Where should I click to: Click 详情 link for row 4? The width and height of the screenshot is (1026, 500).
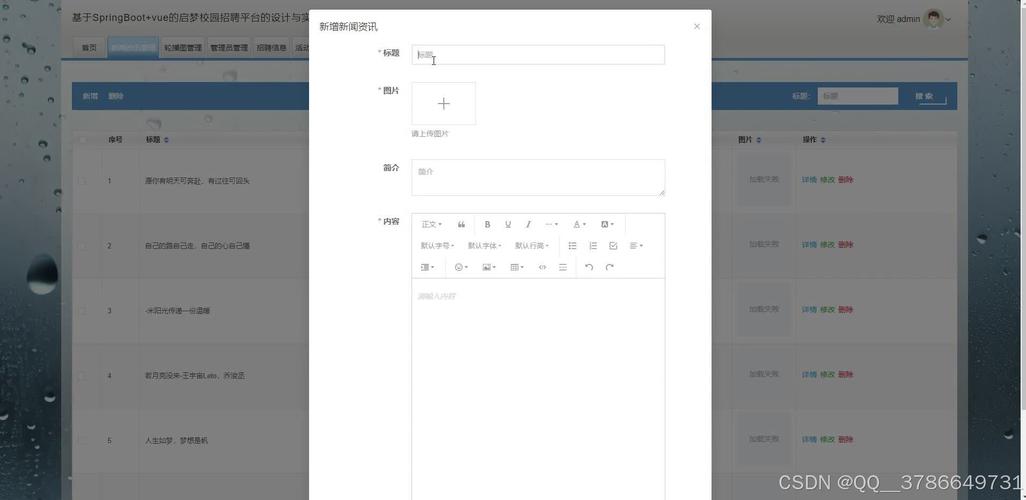pyautogui.click(x=809, y=374)
